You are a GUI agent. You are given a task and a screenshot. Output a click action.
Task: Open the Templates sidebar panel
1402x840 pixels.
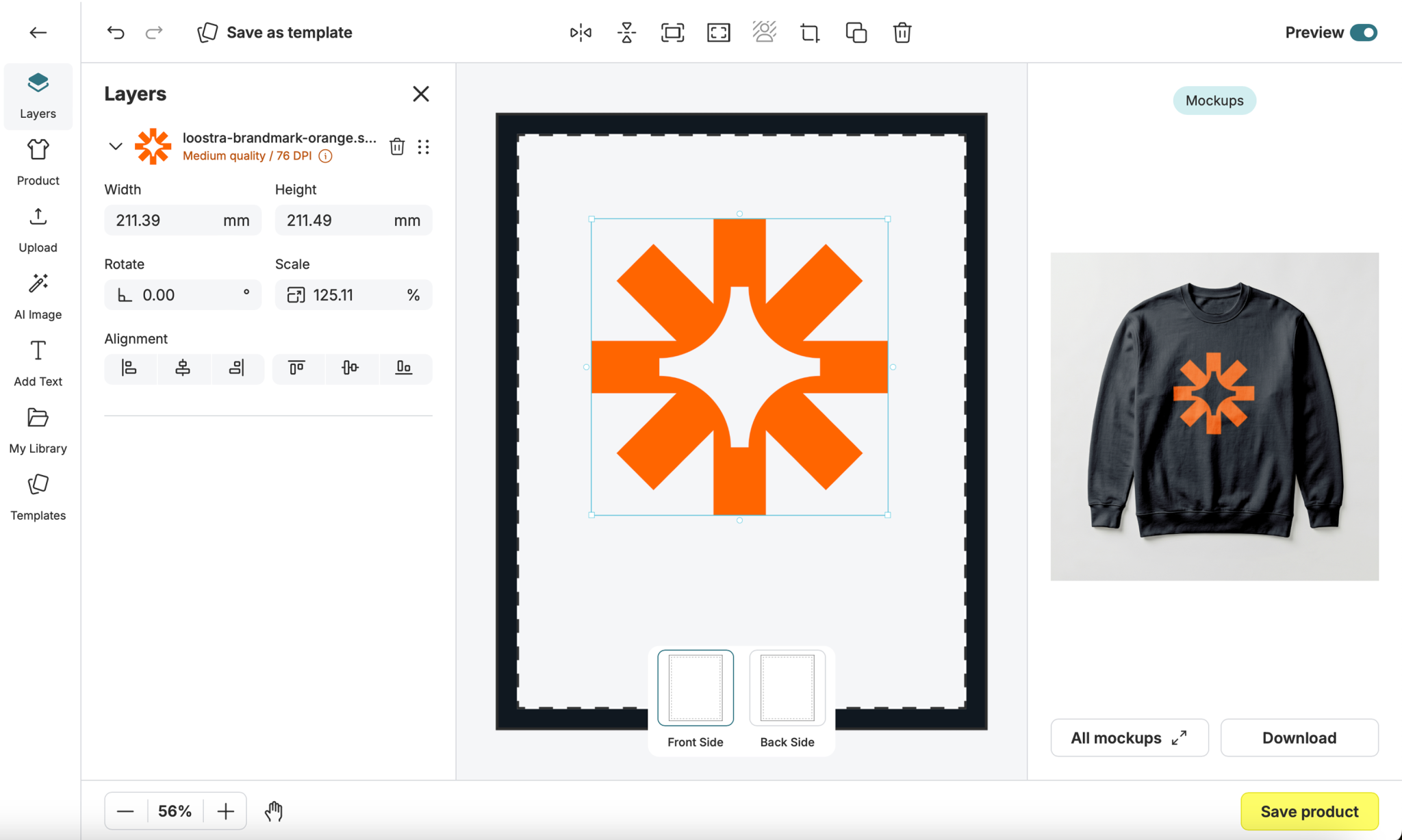[x=38, y=498]
